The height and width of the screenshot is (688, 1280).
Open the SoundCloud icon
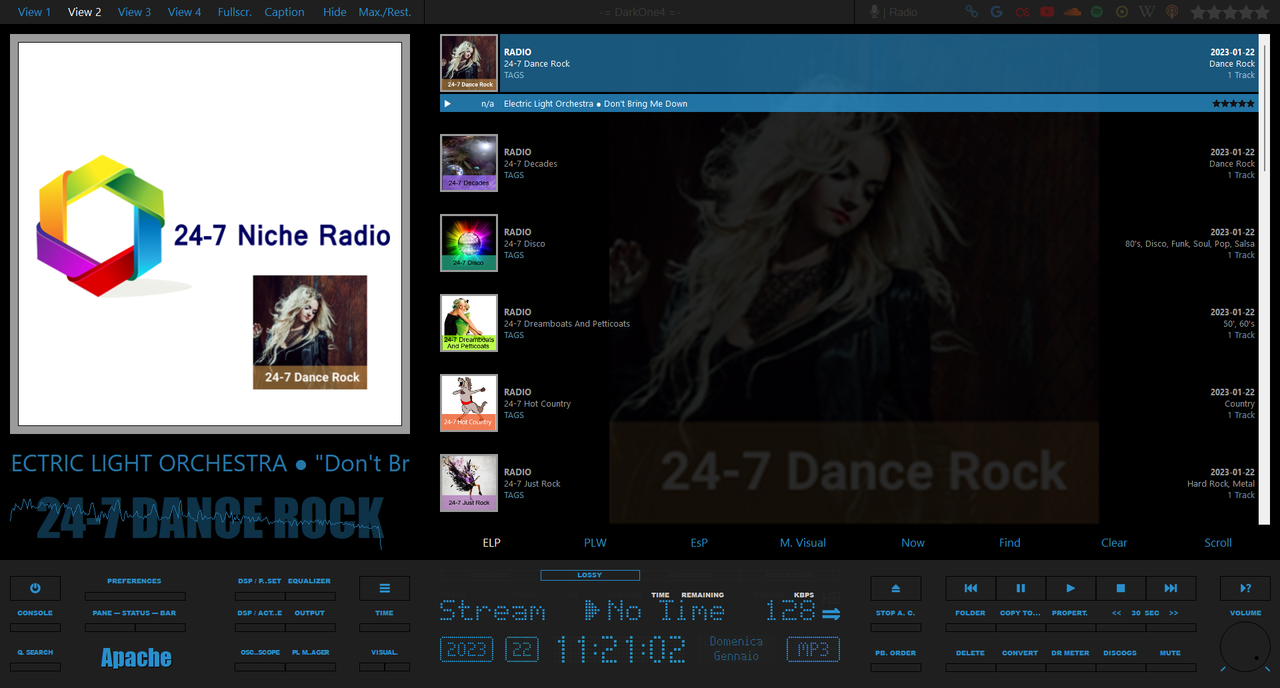click(1072, 12)
